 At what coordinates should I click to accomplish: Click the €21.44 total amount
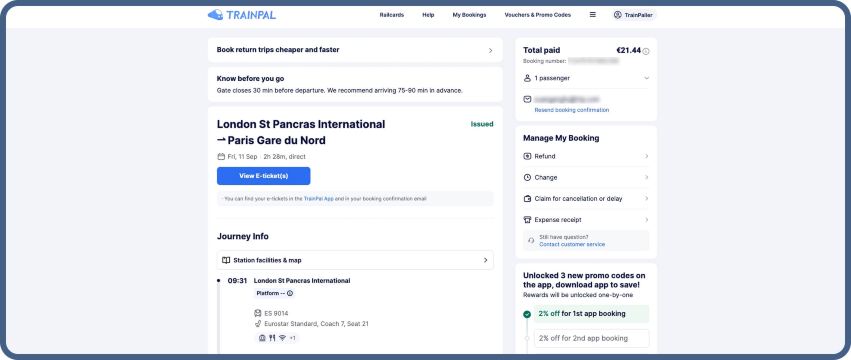[628, 50]
